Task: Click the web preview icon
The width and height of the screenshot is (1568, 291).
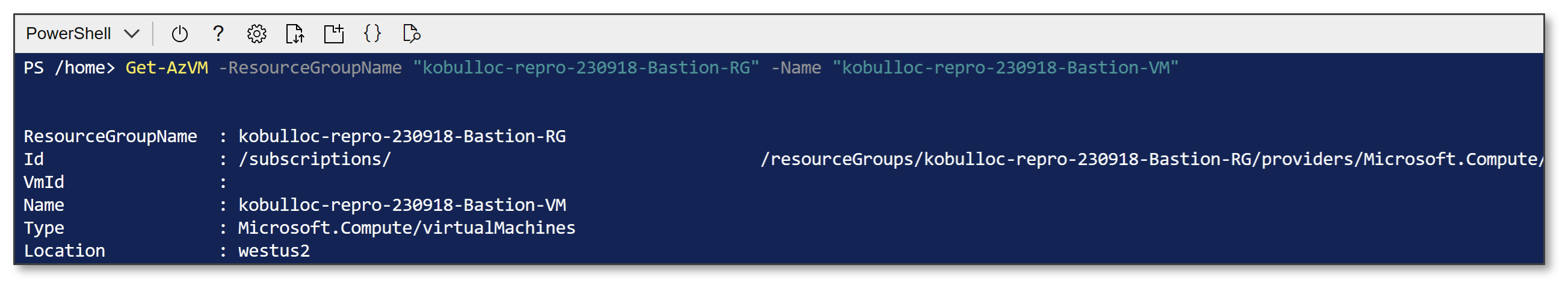Action: (412, 34)
